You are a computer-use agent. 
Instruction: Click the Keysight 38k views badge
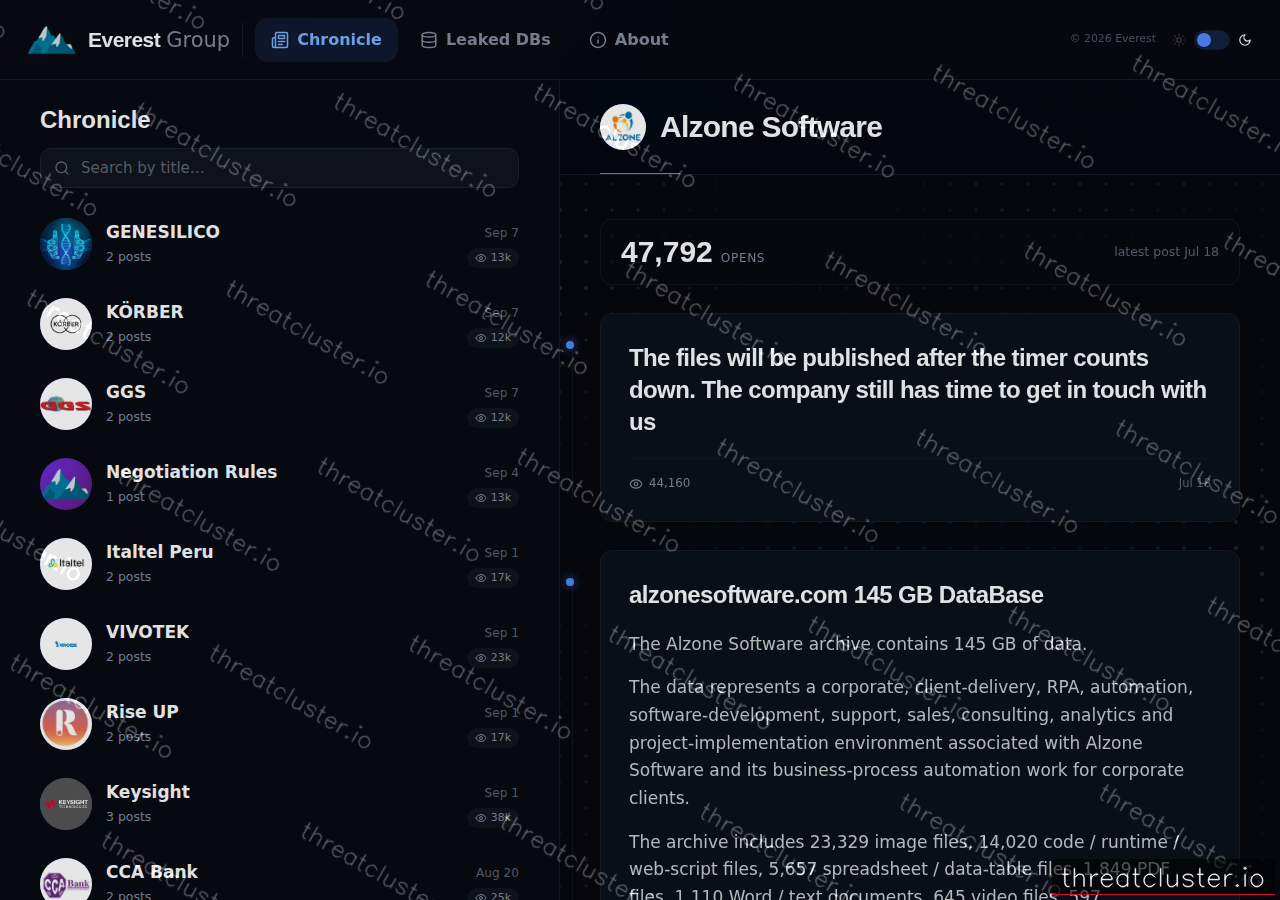coord(493,818)
